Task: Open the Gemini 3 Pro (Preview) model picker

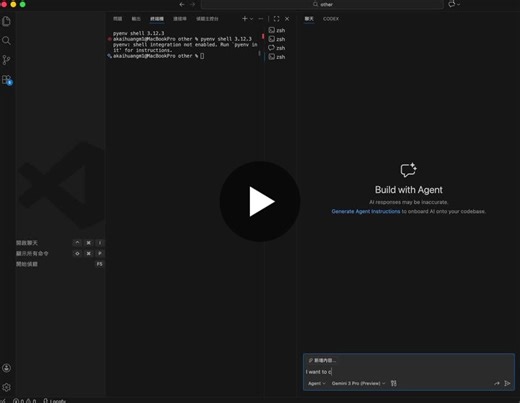Action: 358,383
